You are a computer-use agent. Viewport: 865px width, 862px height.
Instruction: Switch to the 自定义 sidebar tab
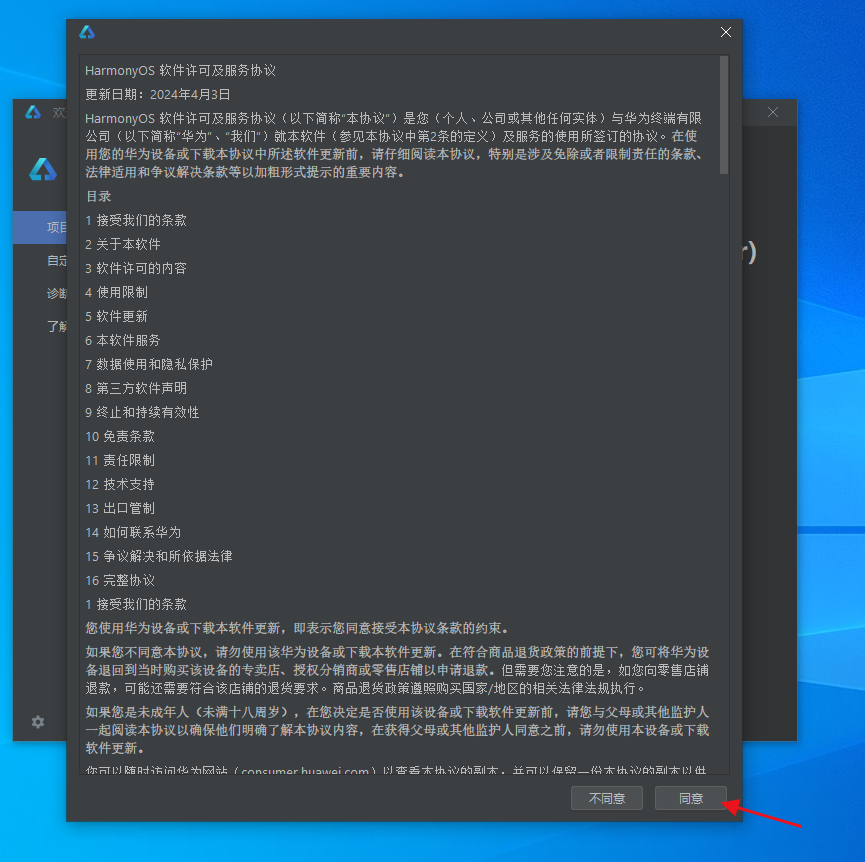click(x=54, y=261)
